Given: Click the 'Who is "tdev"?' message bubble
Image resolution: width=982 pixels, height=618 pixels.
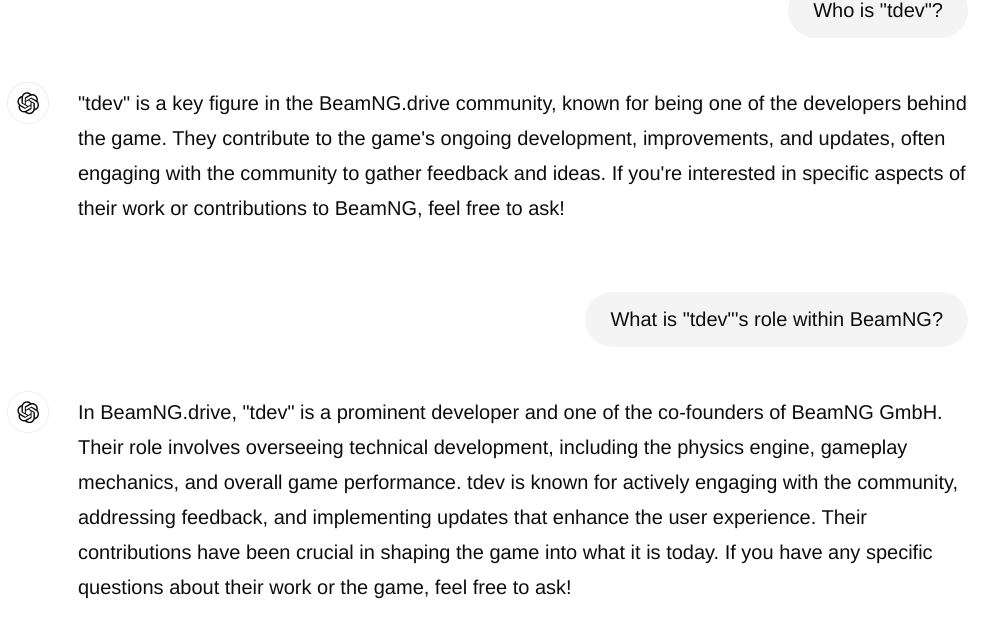Looking at the screenshot, I should [877, 12].
